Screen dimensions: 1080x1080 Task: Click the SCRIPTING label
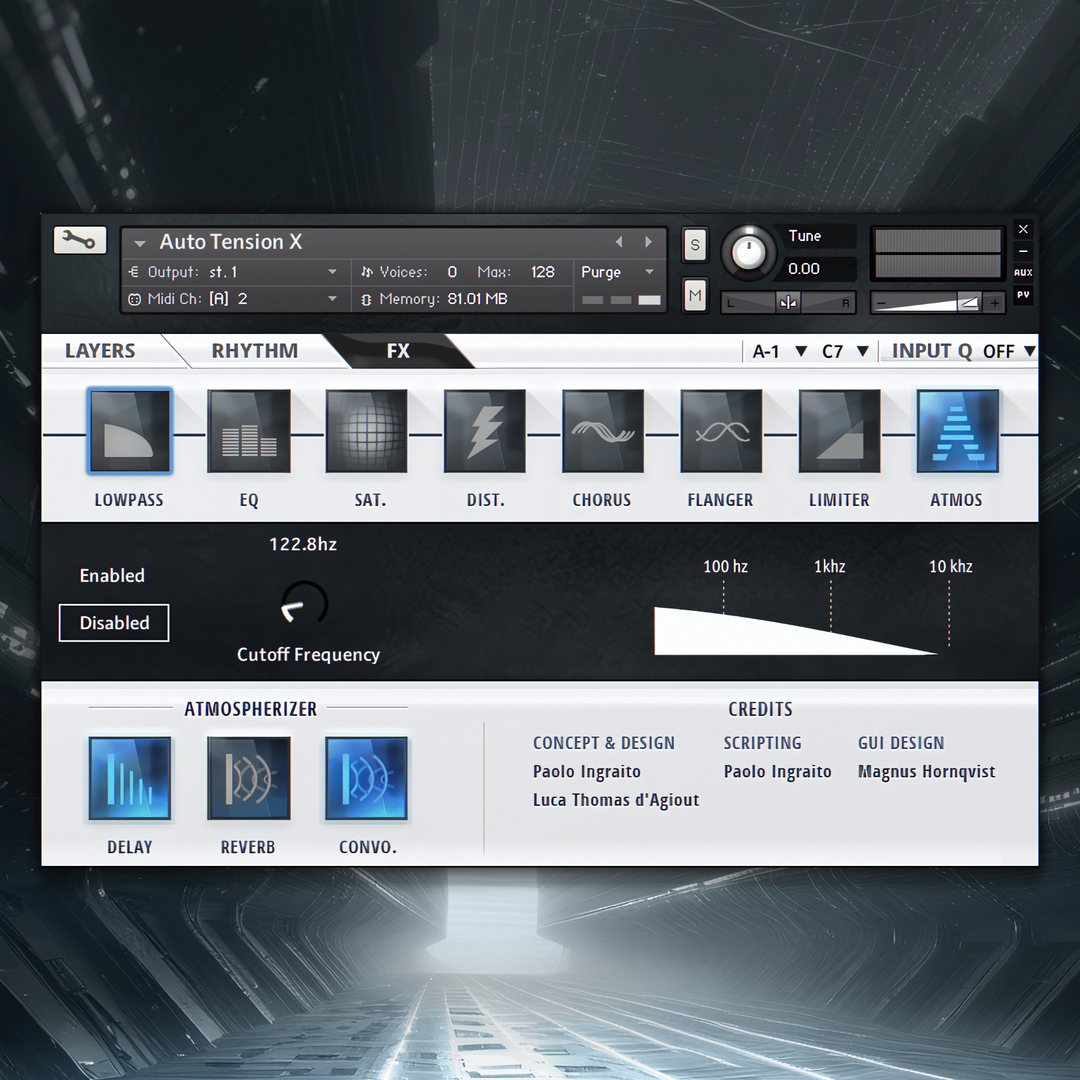762,743
